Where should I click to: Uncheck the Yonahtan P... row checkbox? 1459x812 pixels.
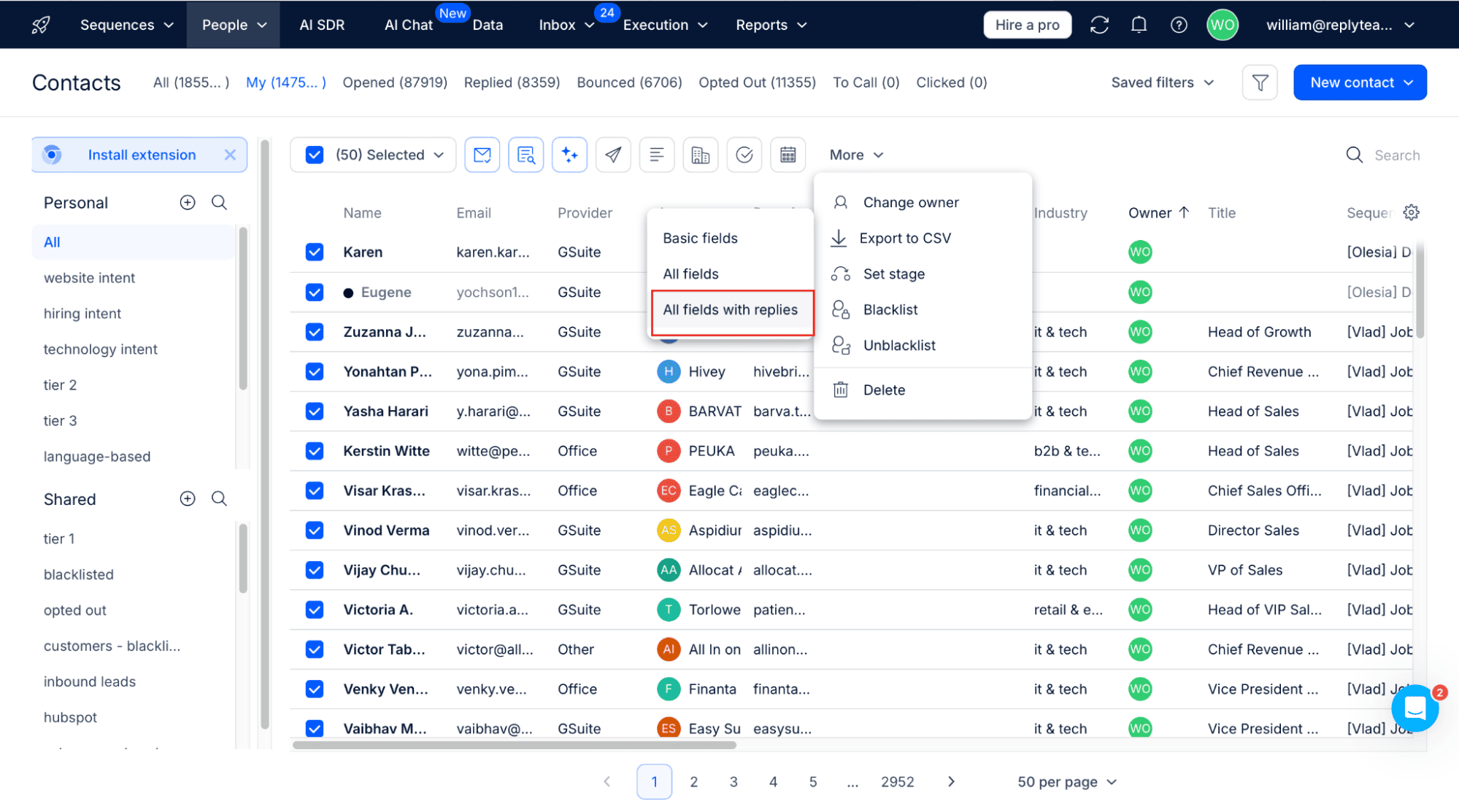[315, 371]
